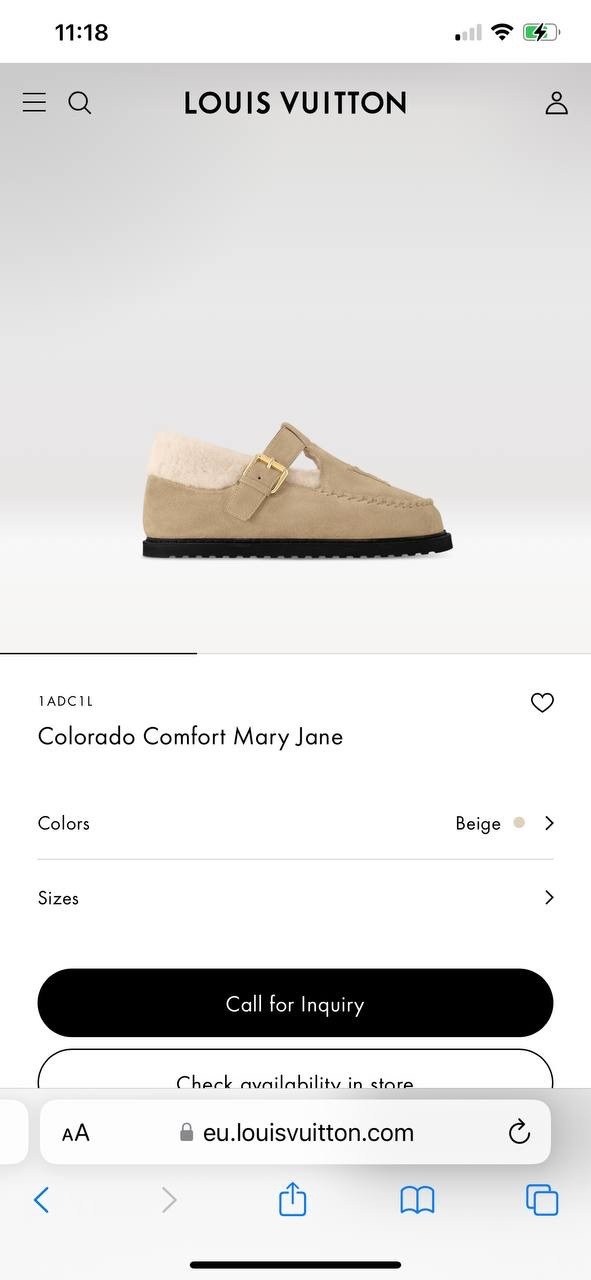Open the account profile icon
The height and width of the screenshot is (1280, 591).
pos(557,102)
